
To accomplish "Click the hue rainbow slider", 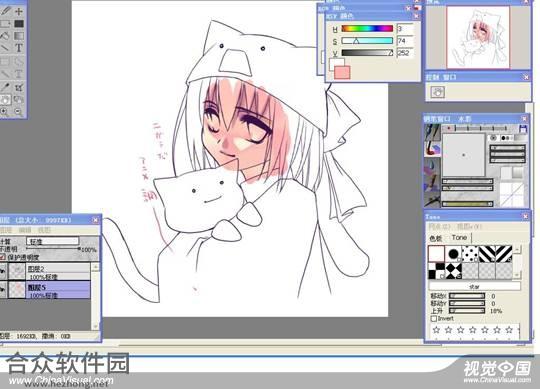I will pos(367,29).
